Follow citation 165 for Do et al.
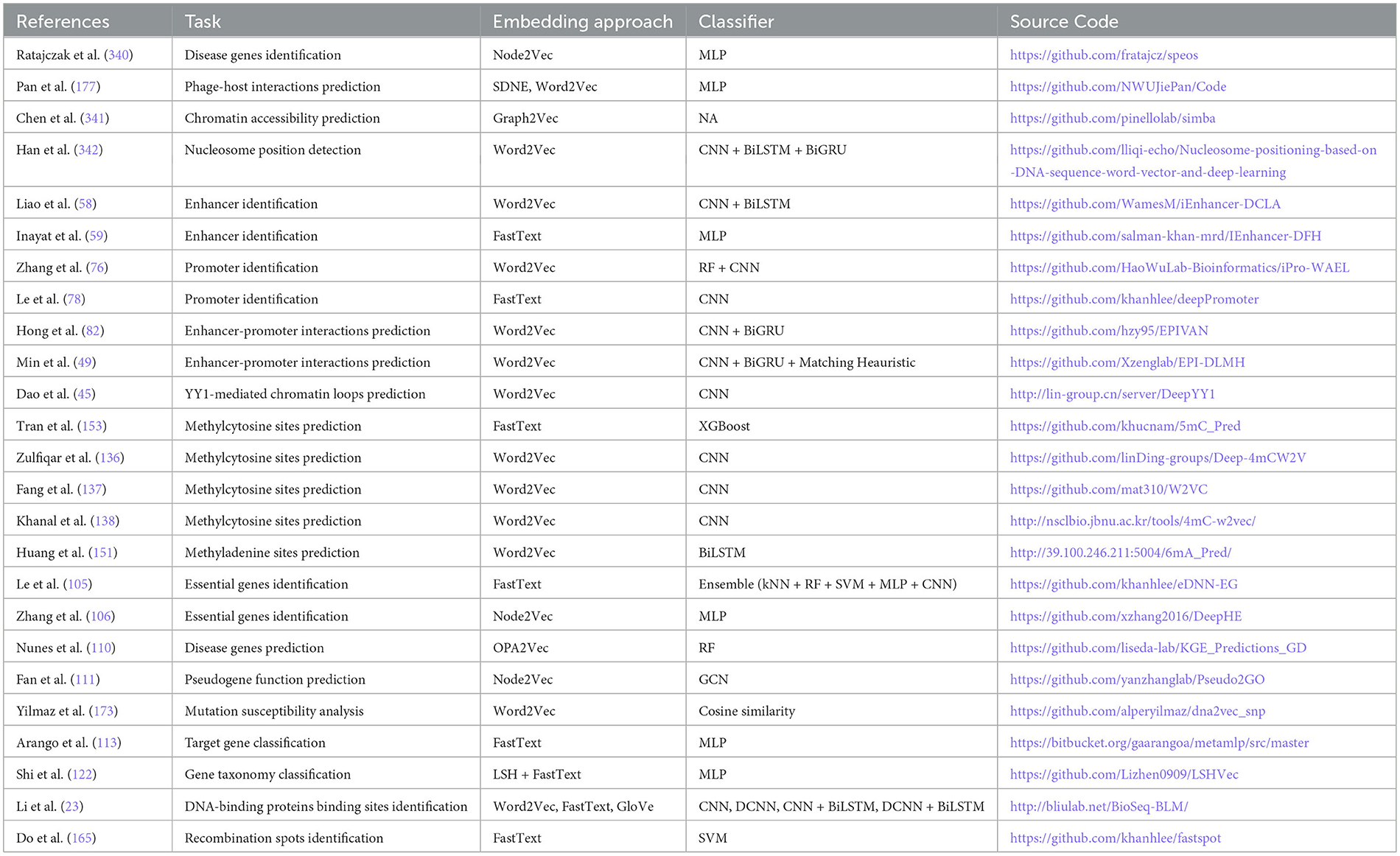1400x856 pixels. click(x=81, y=838)
